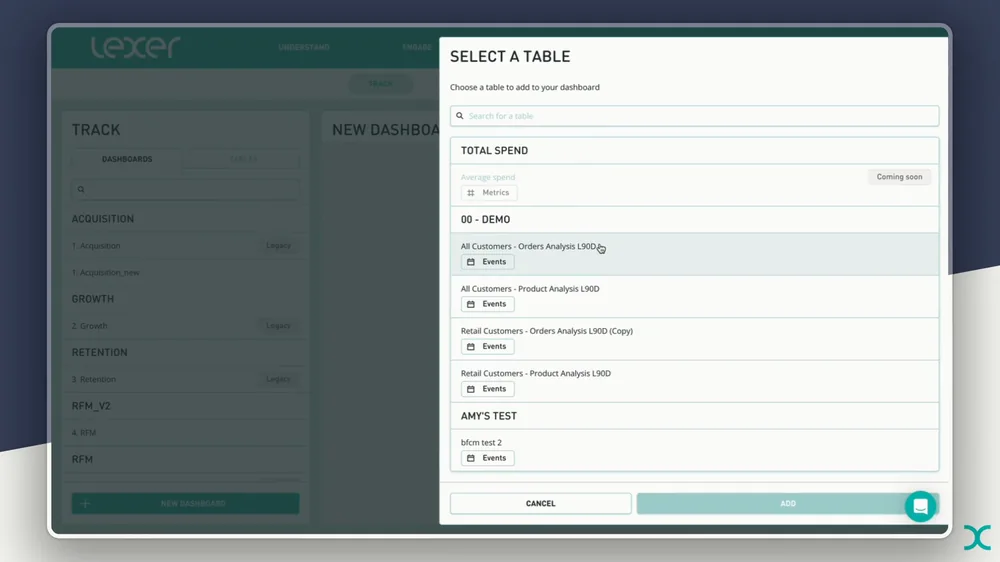Click the Track sidebar search field
The height and width of the screenshot is (562, 1000).
(186, 189)
